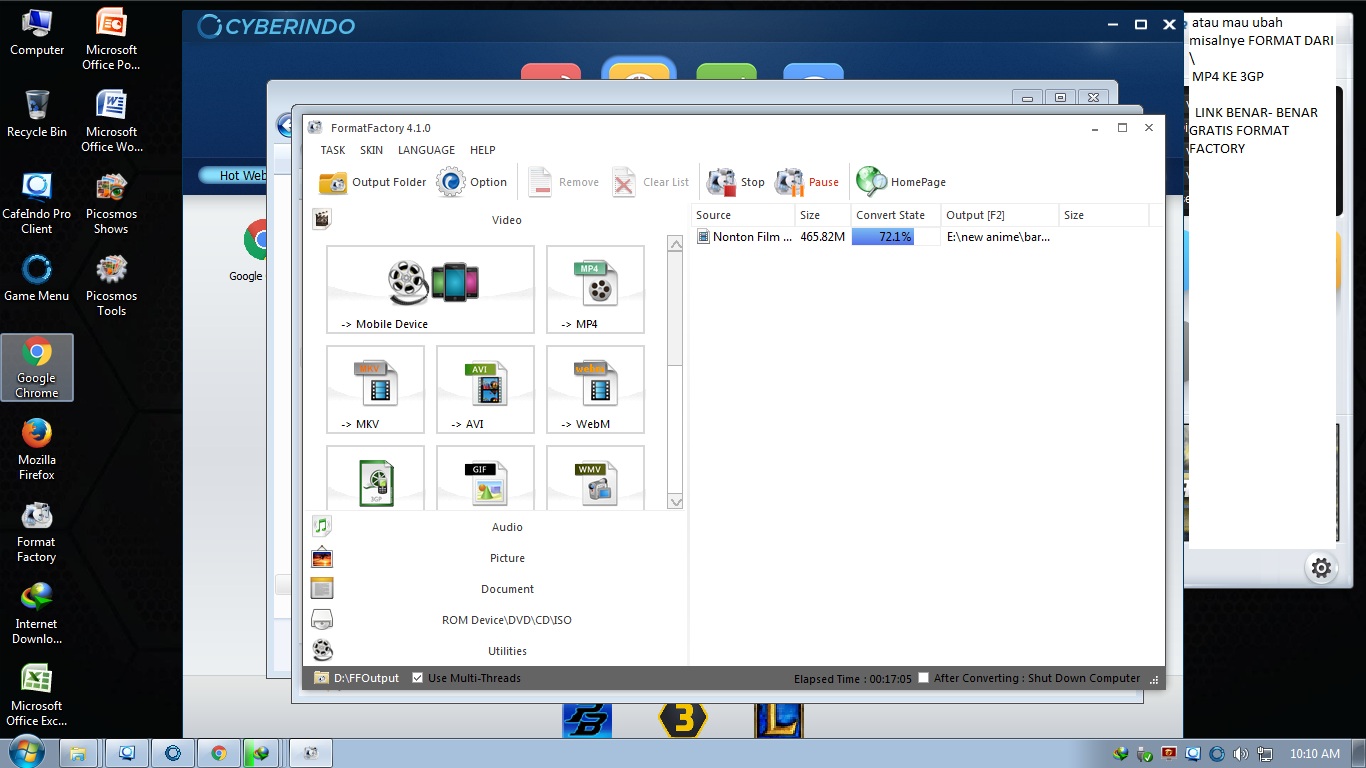Screen dimensions: 1366x768
Task: Click scroll up arrow in video list
Action: pos(675,243)
